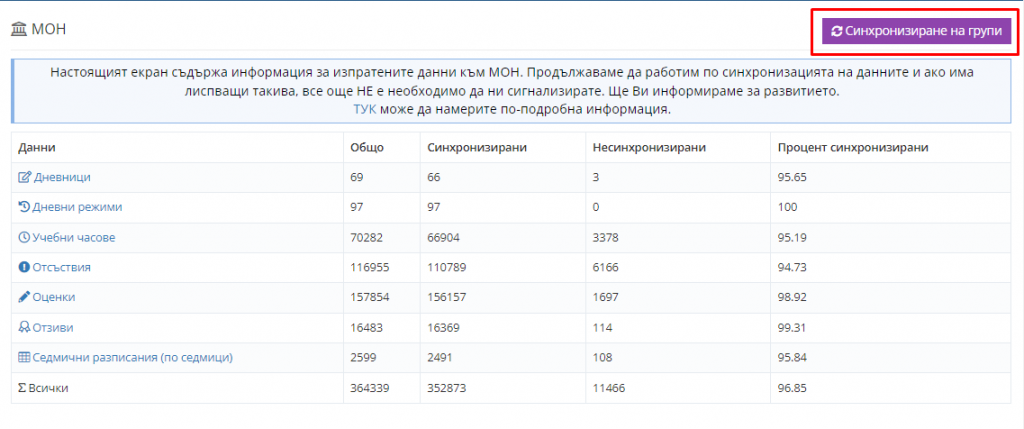Follow the Седмични разписания (по седмици) link

(x=132, y=357)
